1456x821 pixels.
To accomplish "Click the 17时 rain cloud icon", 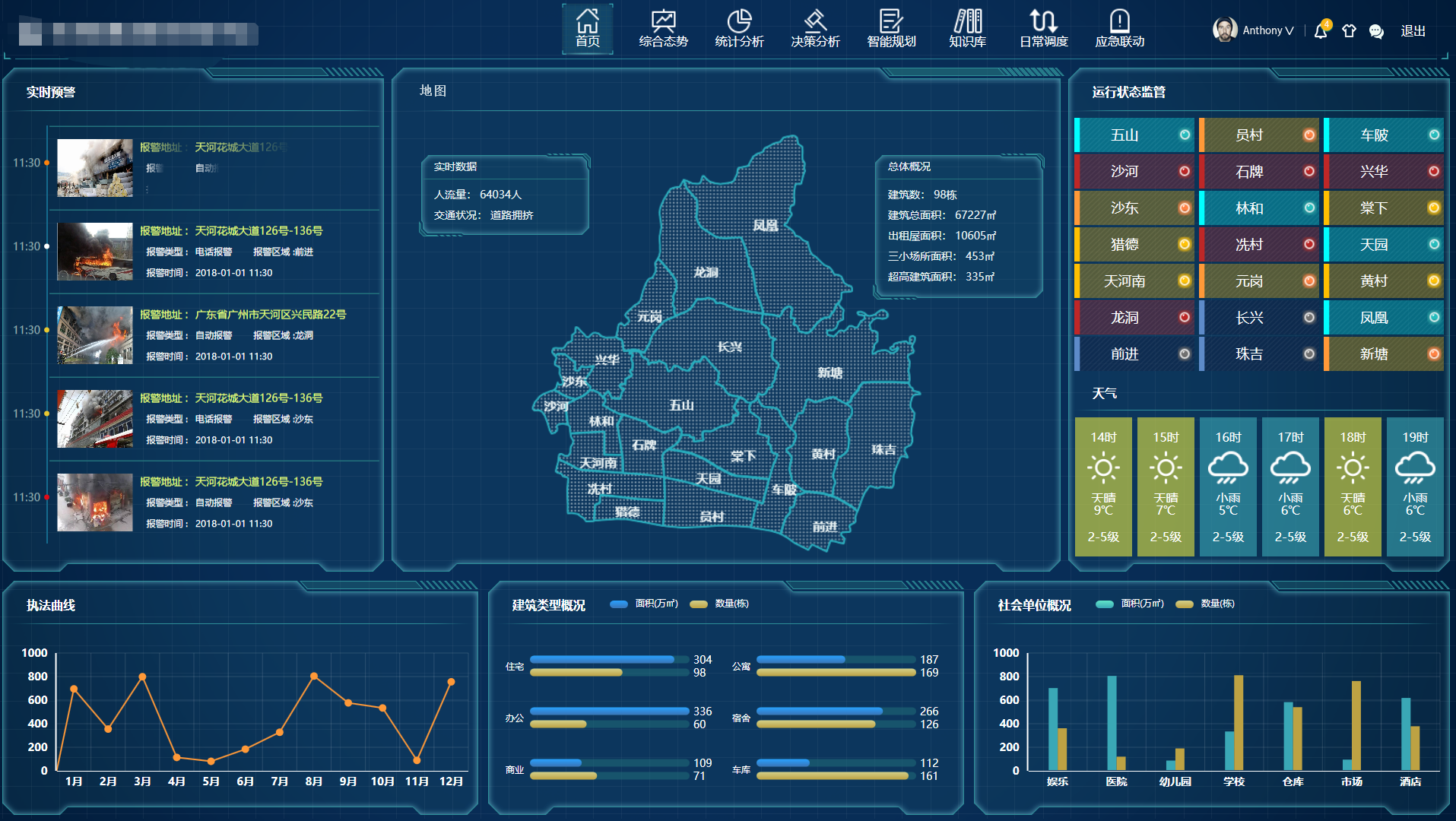I will pos(1290,468).
